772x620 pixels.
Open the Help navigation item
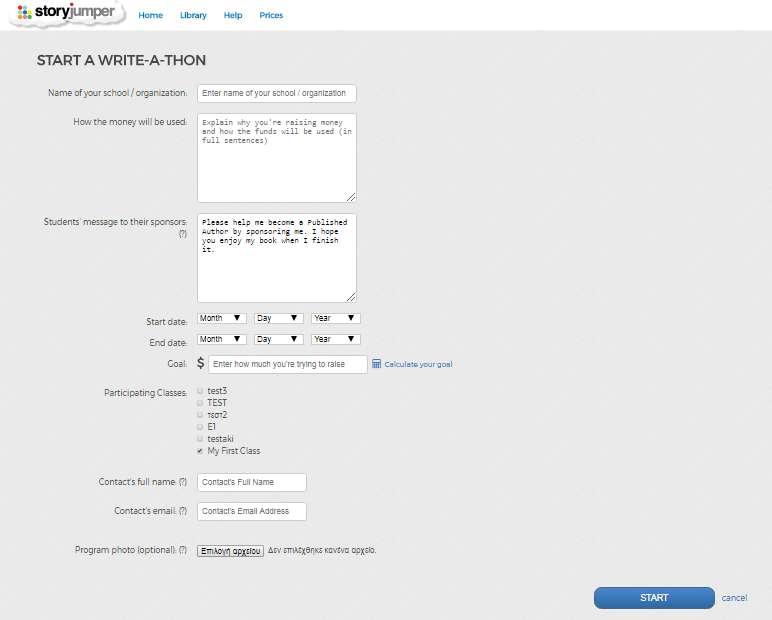233,15
